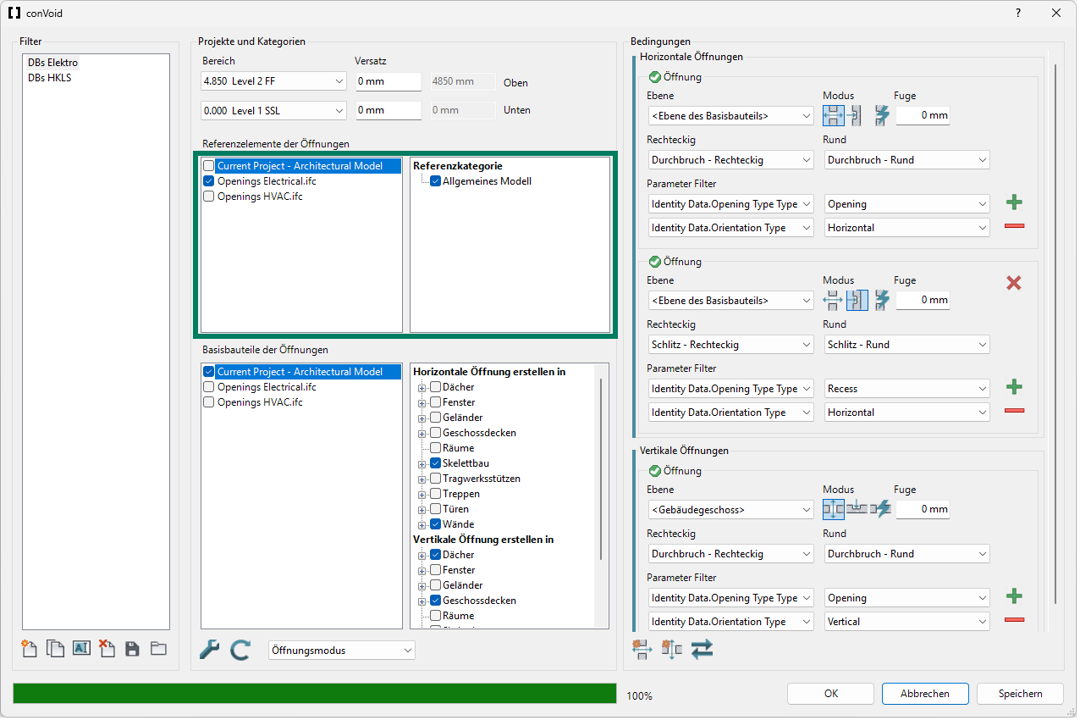Open the filter folder icon

point(158,649)
